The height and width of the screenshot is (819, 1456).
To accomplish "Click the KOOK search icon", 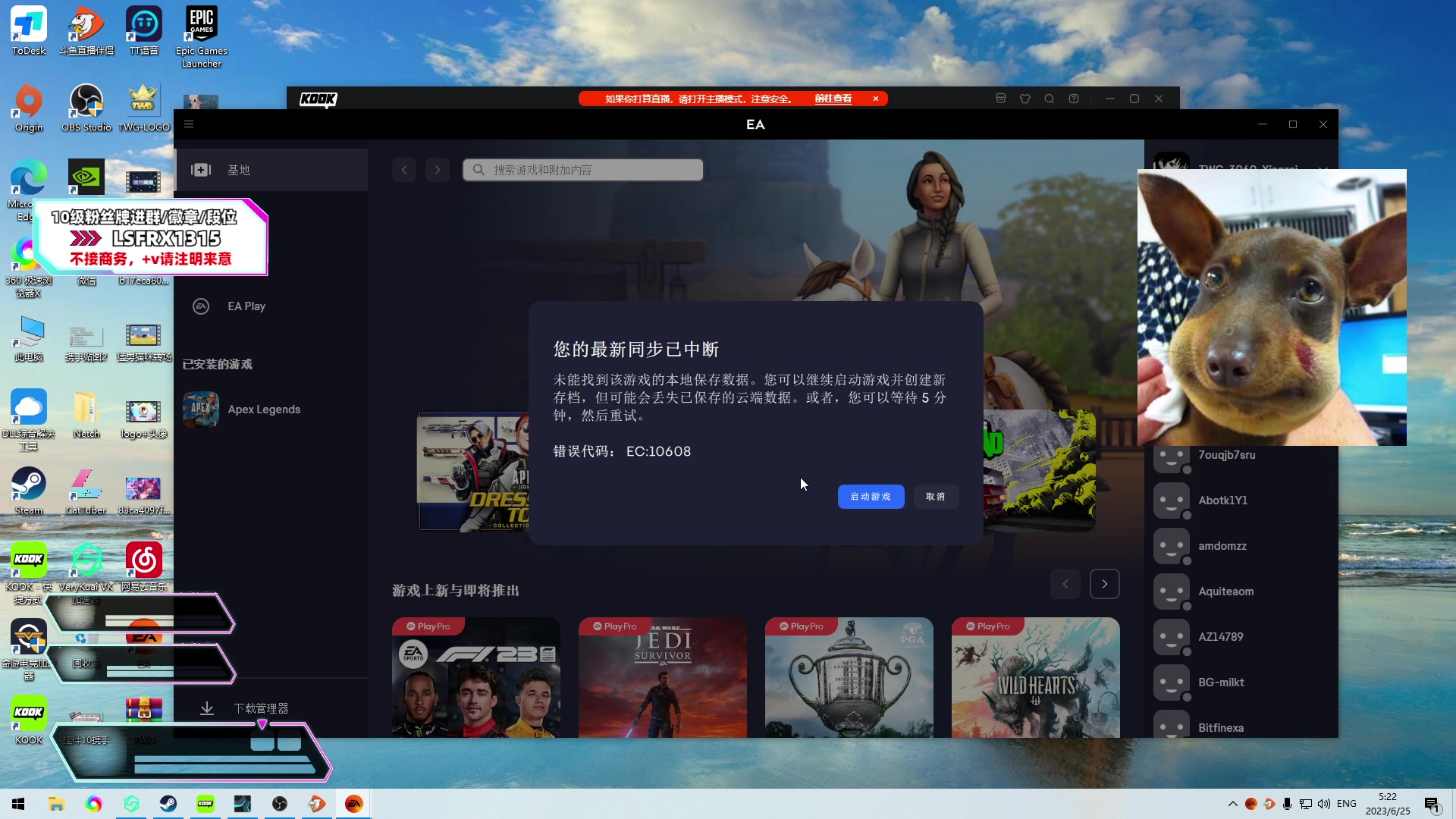I will coord(1050,99).
